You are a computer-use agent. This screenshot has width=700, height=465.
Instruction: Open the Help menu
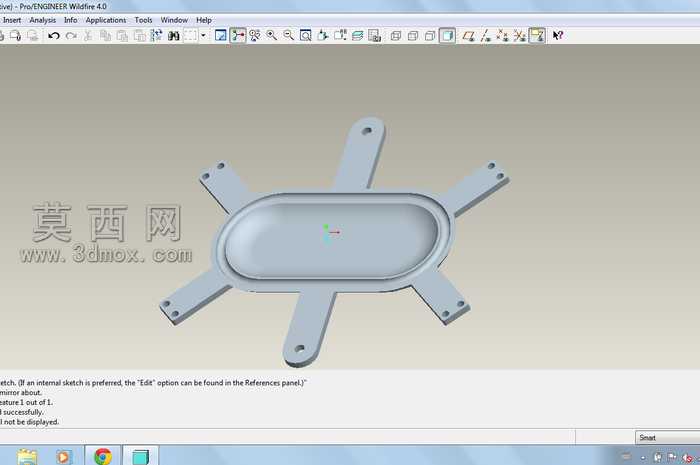coord(204,20)
